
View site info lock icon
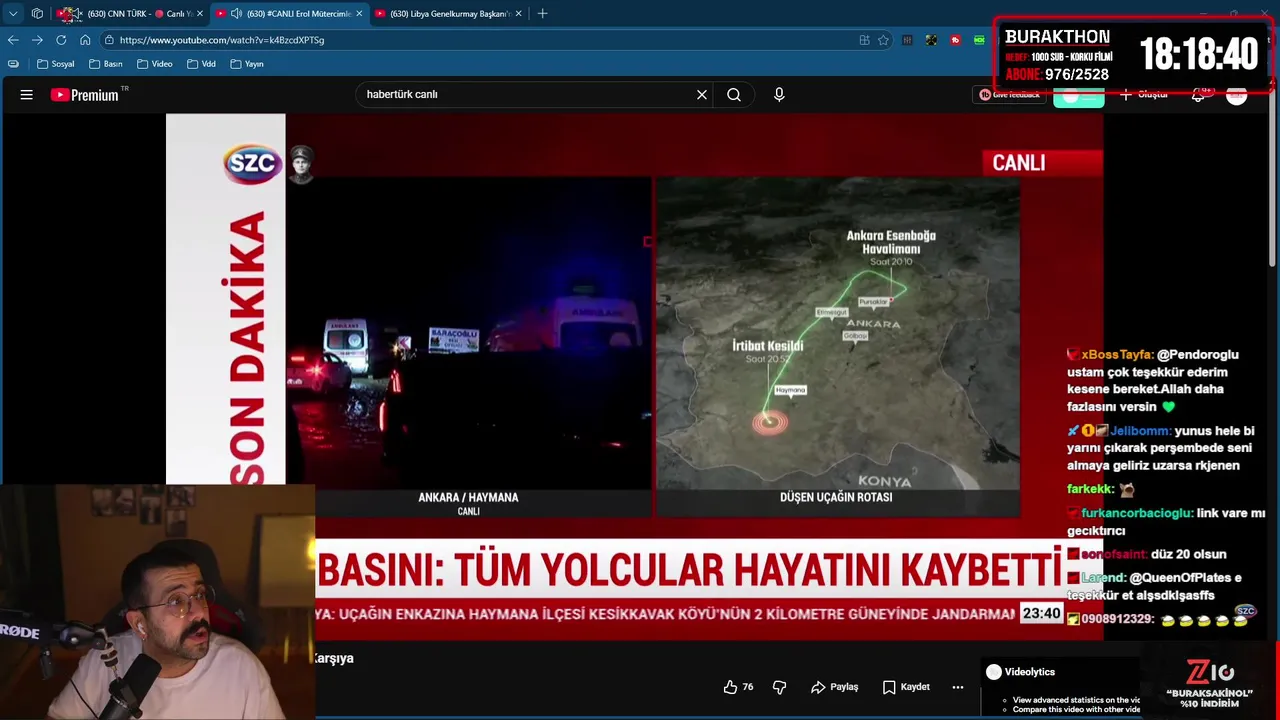coord(108,40)
